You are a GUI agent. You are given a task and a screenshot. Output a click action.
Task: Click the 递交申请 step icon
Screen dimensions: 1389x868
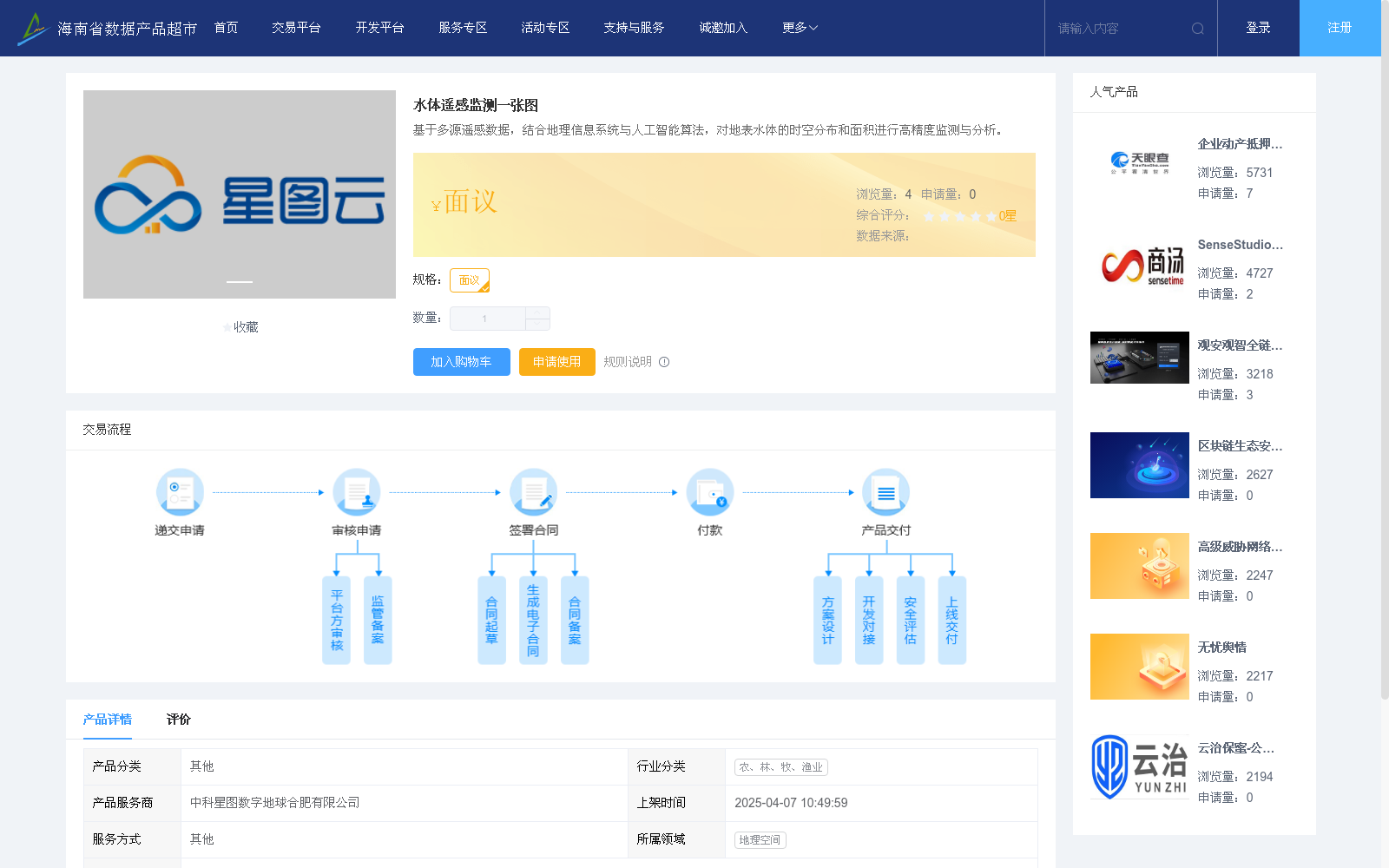pyautogui.click(x=180, y=492)
